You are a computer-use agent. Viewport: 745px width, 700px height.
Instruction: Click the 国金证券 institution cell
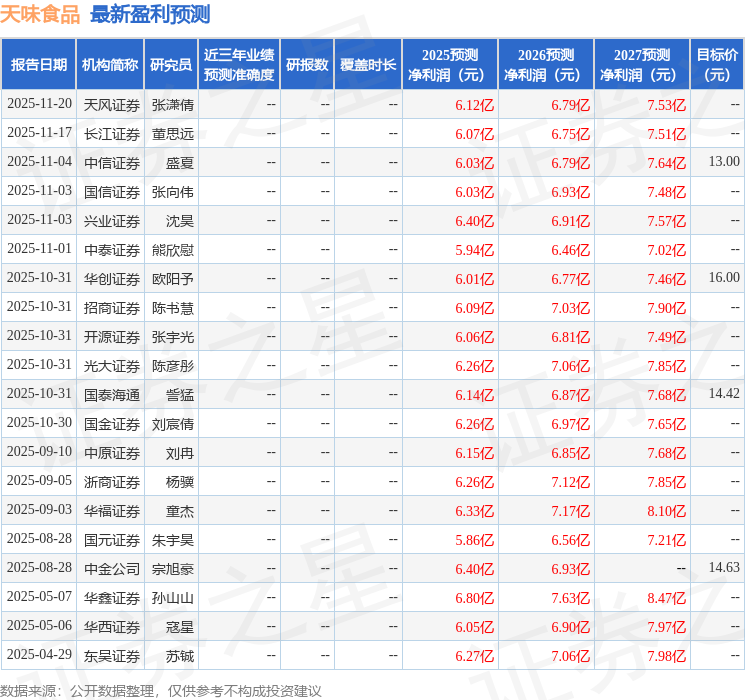pos(112,424)
